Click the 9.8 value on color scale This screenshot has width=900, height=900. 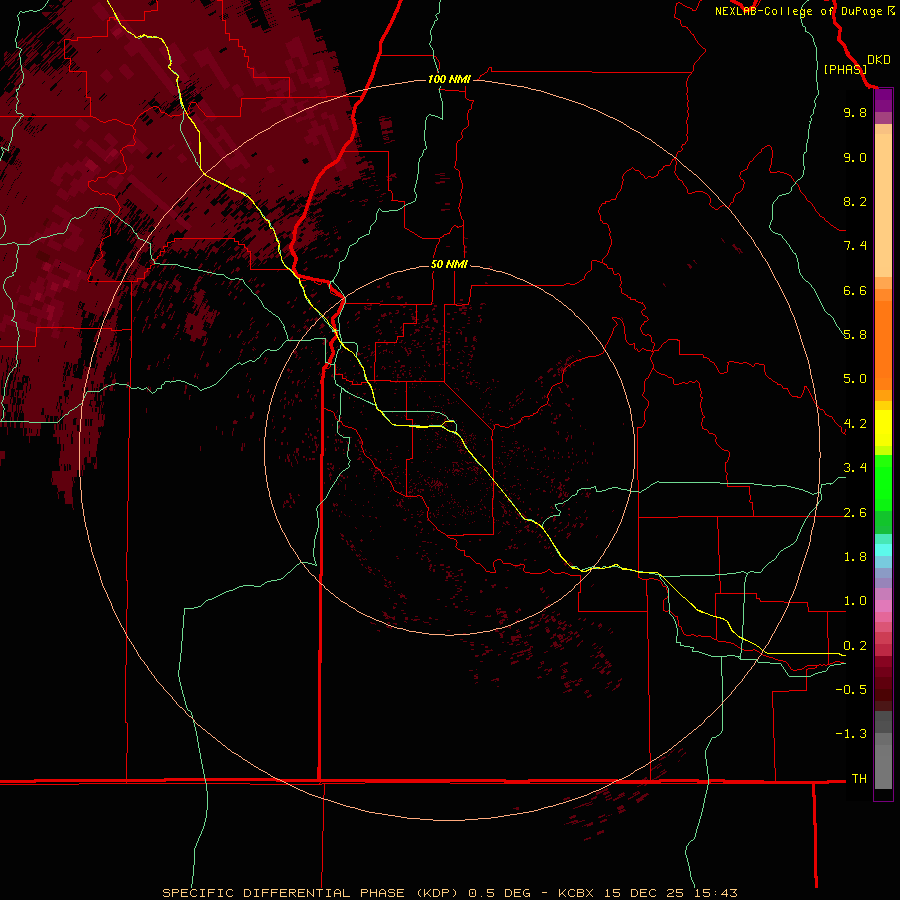855,112
